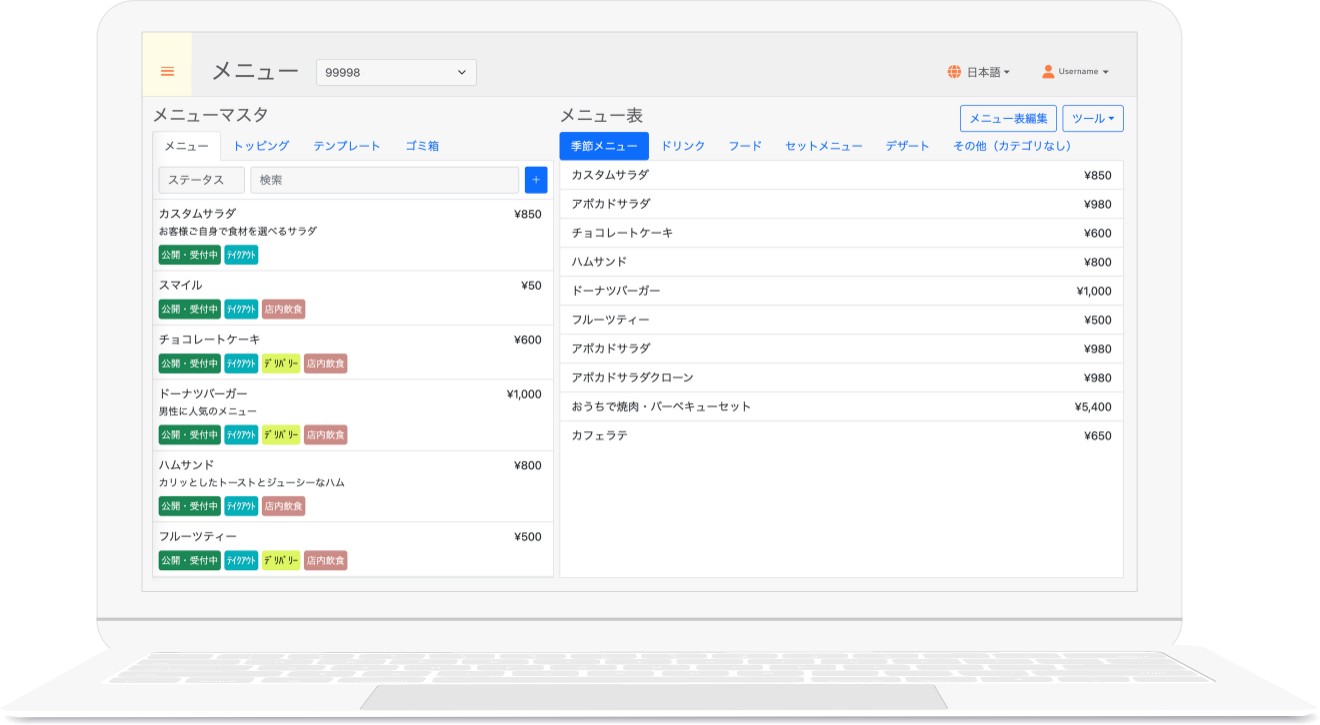Select the セットメニュー tab

[x=823, y=146]
